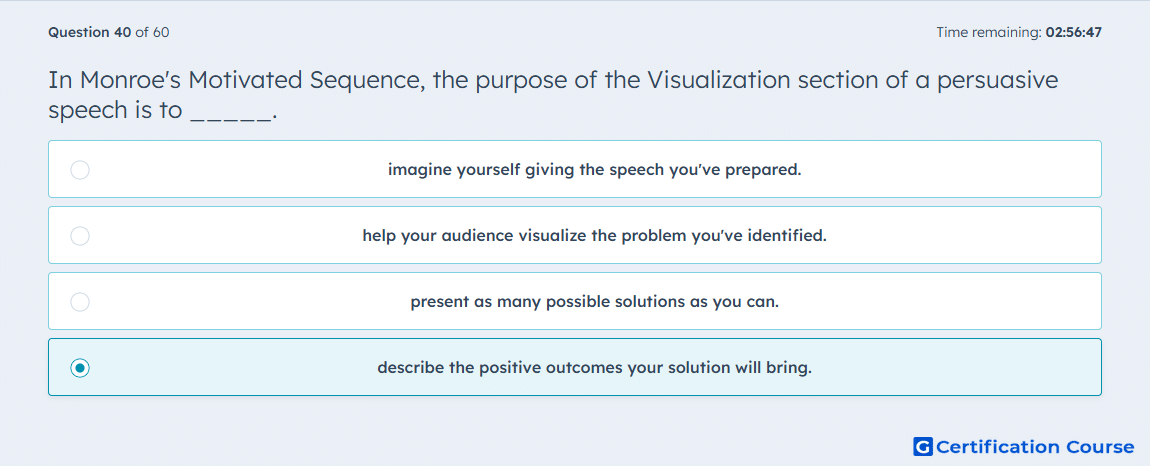
Task: Click the 02:56:47 countdown timer value
Action: tap(1074, 32)
